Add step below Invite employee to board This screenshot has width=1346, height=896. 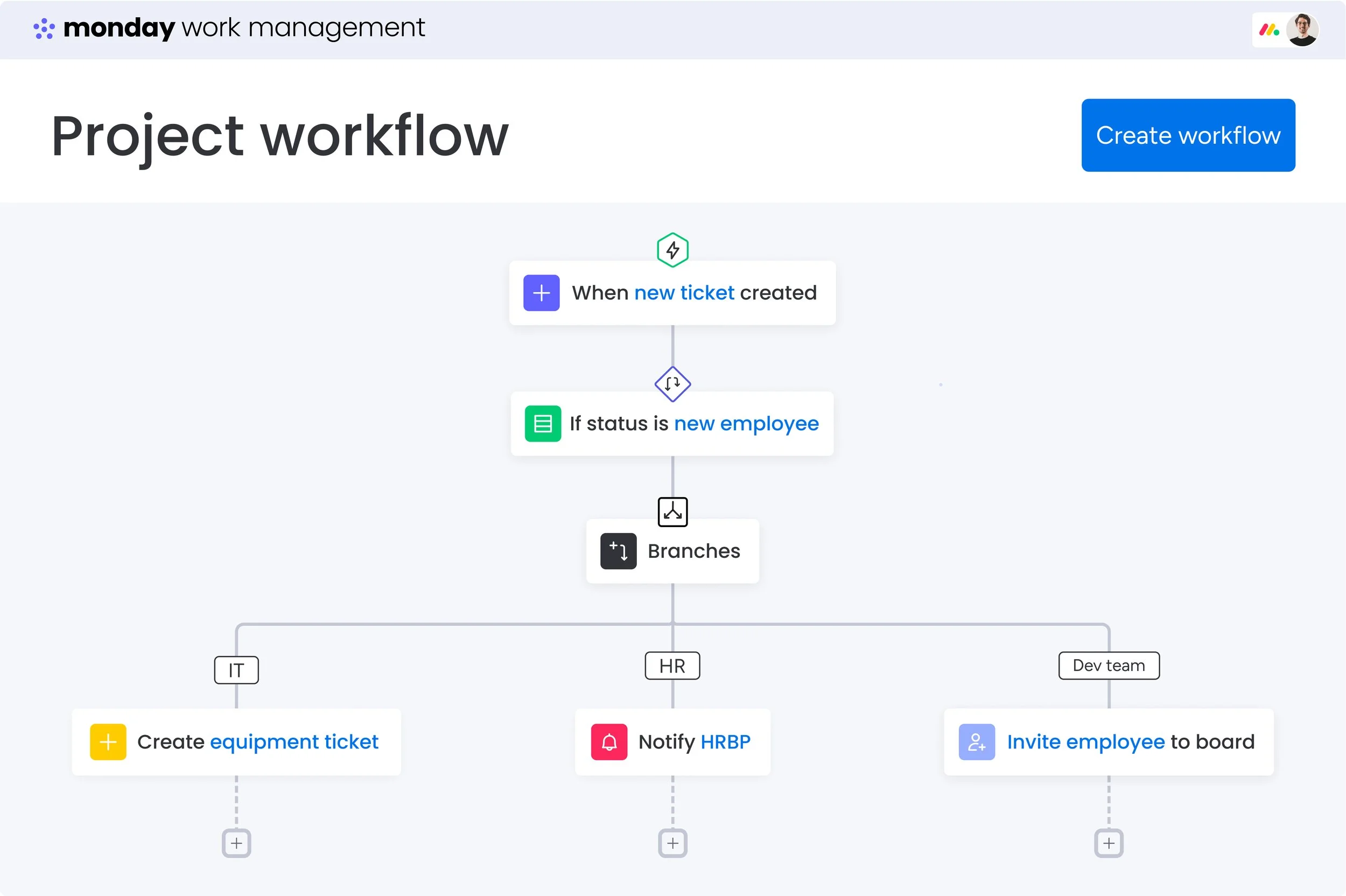pos(1109,843)
